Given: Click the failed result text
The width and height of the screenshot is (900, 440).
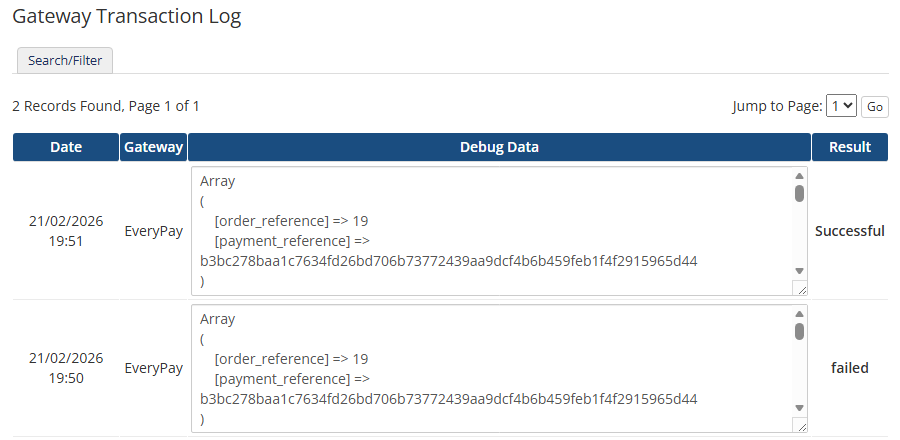Looking at the screenshot, I should click(849, 368).
